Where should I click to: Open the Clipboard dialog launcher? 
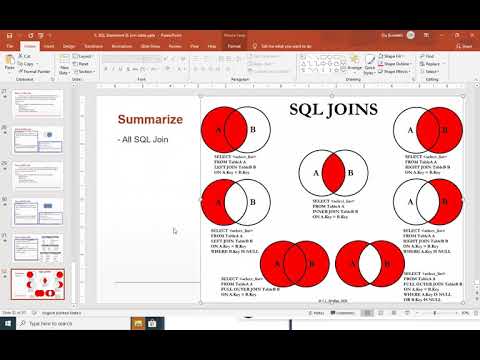pyautogui.click(x=52, y=79)
